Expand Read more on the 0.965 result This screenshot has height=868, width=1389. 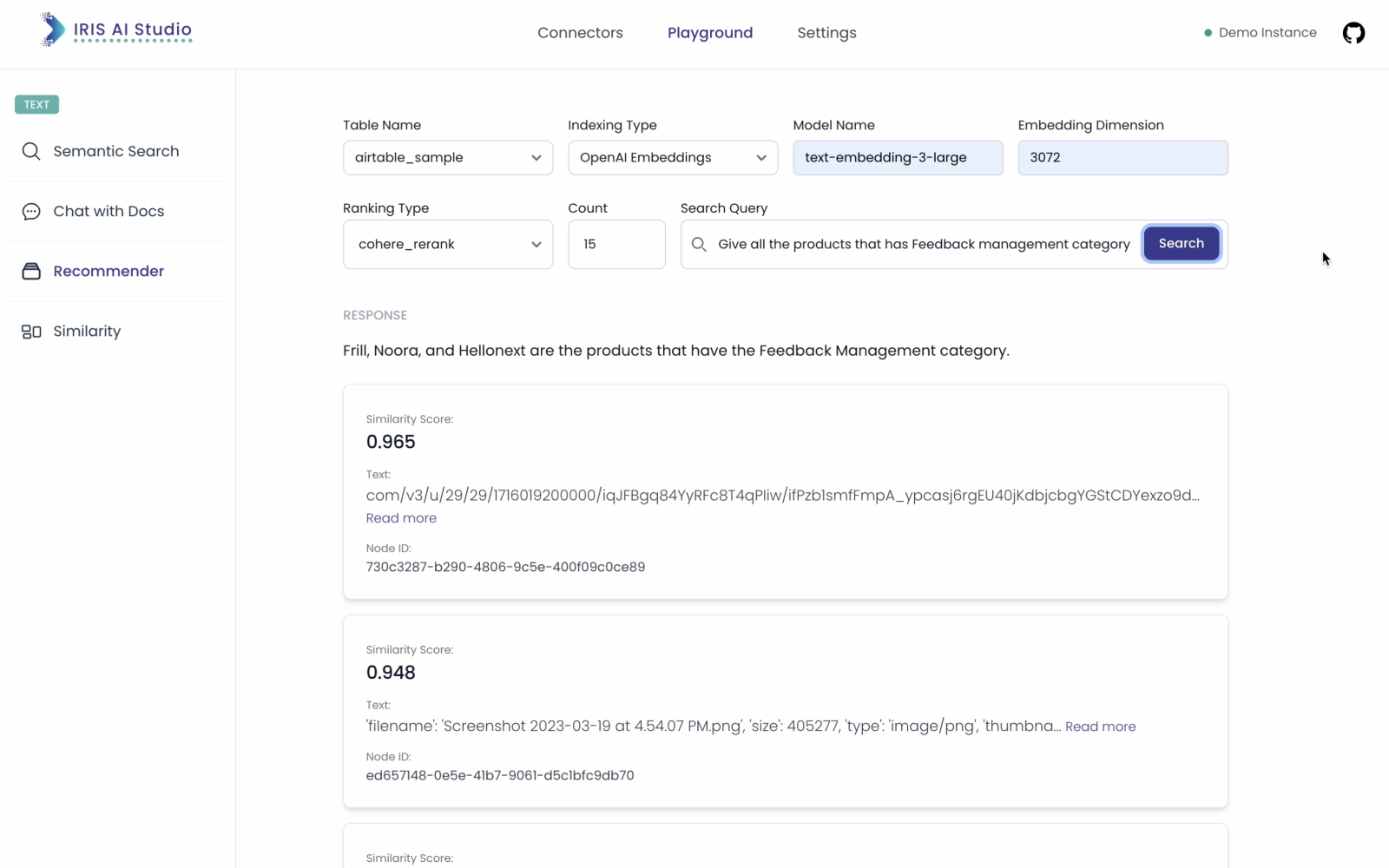401,518
